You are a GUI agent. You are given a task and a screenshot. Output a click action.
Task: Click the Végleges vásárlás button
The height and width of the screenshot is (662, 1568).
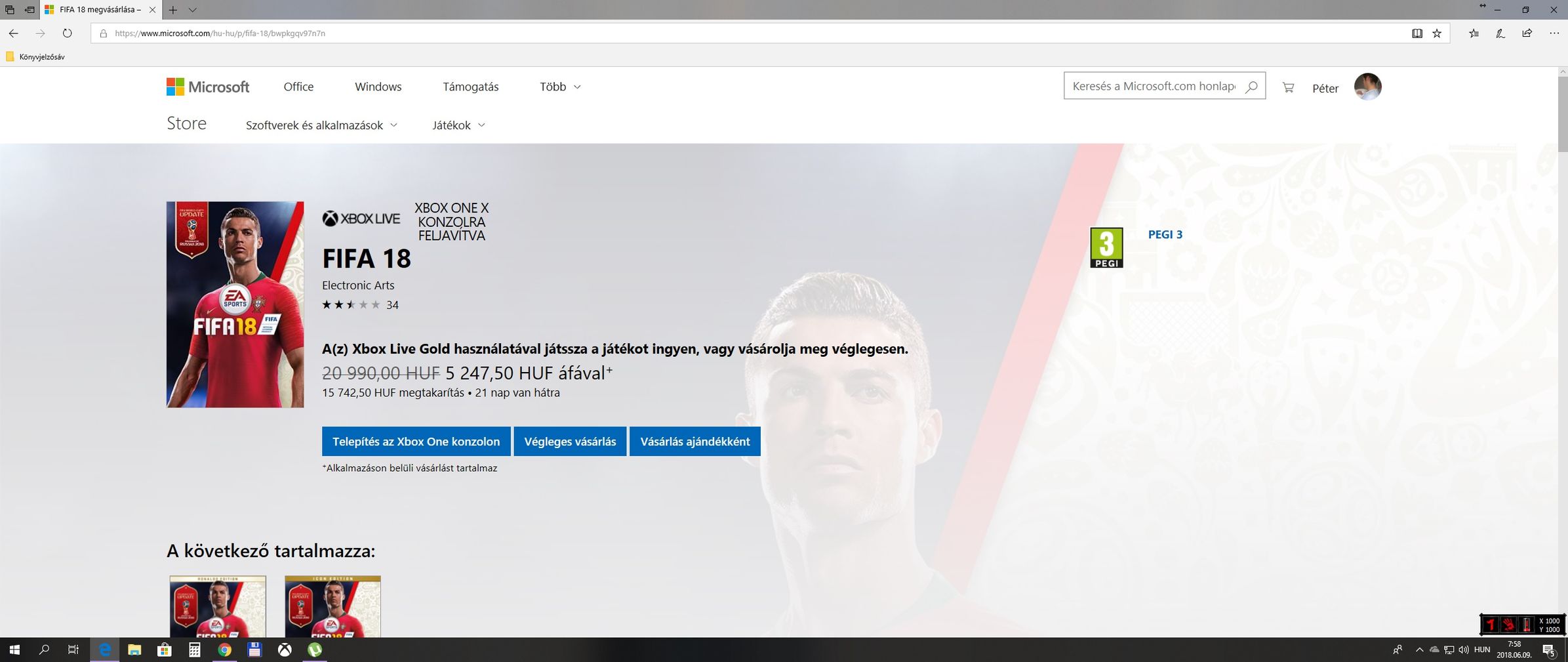[x=570, y=442]
